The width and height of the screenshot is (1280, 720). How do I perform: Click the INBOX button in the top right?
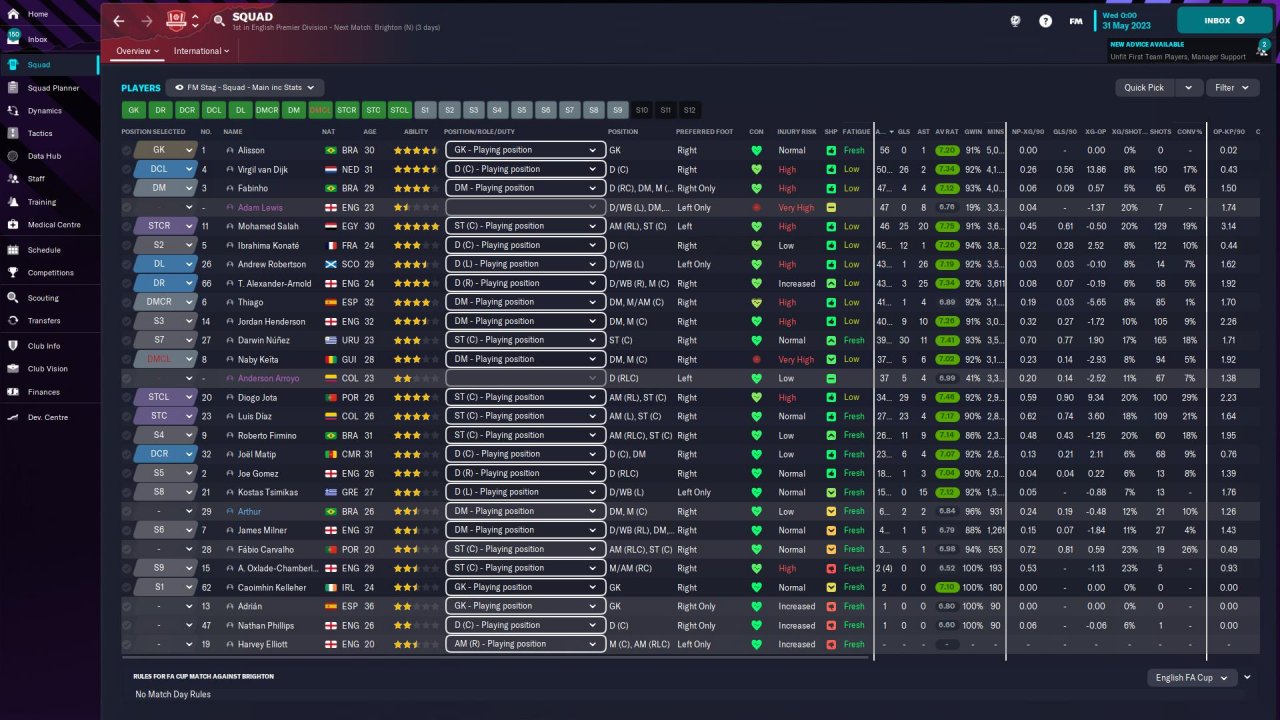1225,20
